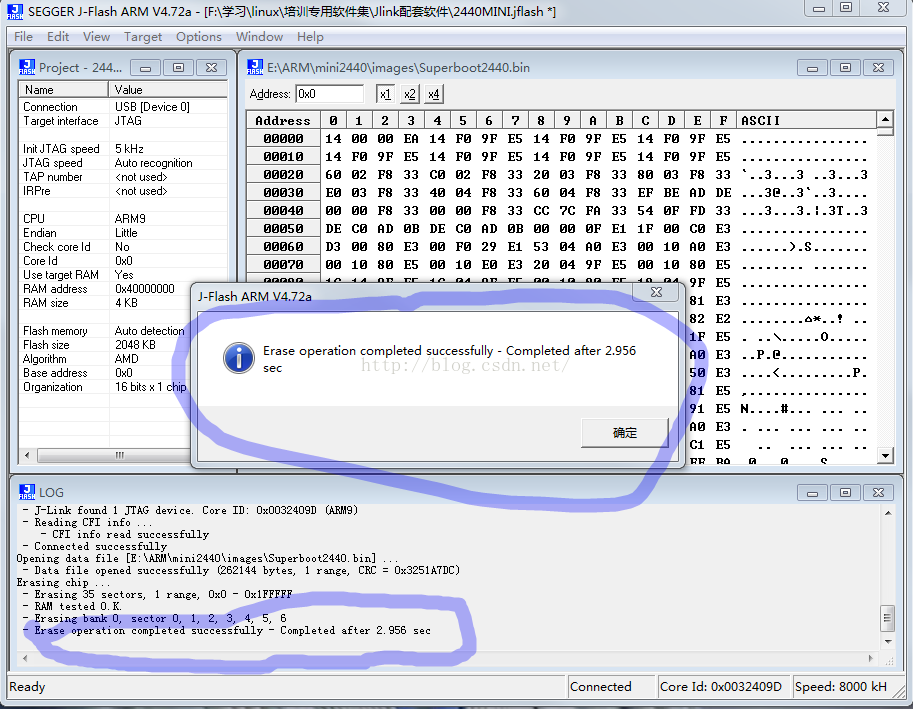The width and height of the screenshot is (913, 709).
Task: Maximize the LOG window
Action: coord(845,492)
